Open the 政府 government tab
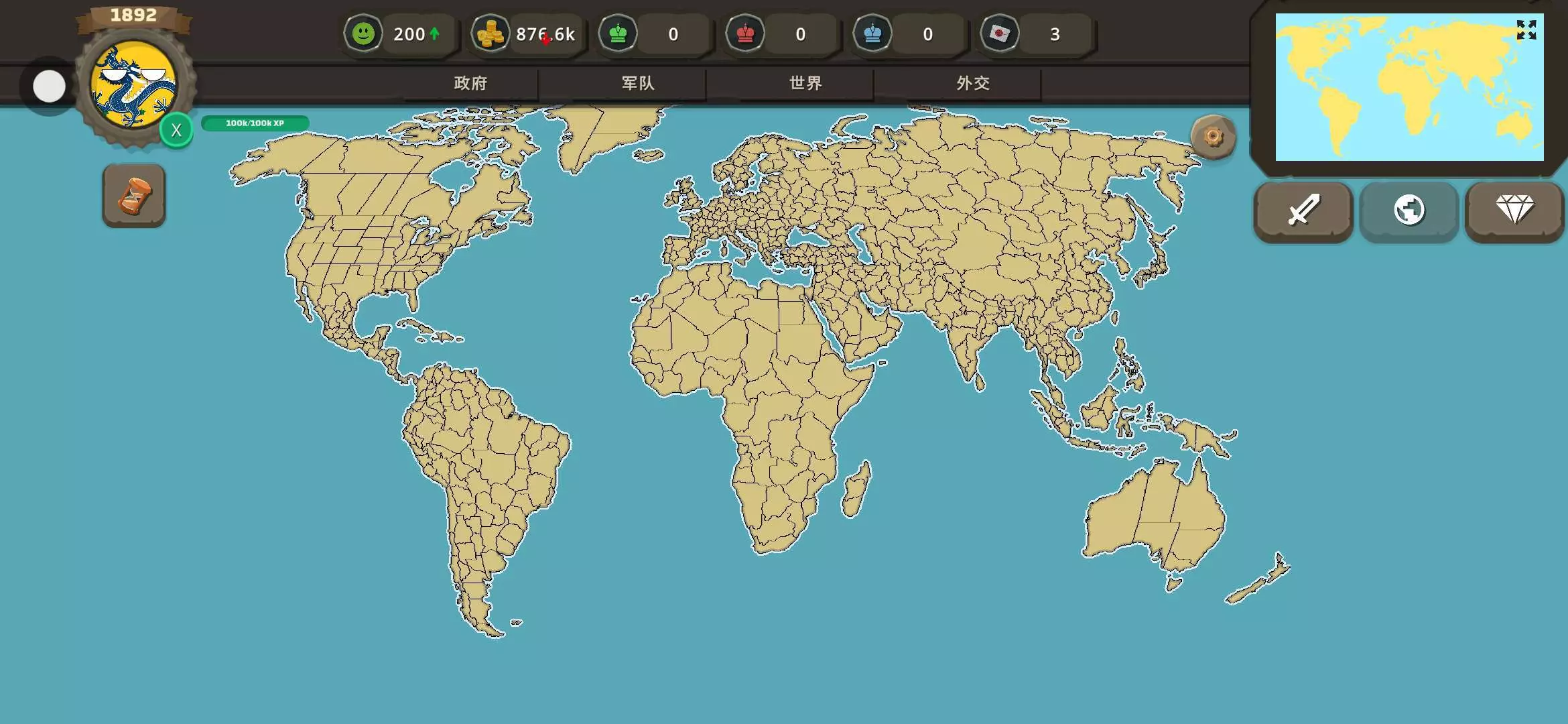Image resolution: width=1568 pixels, height=724 pixels. pyautogui.click(x=470, y=83)
